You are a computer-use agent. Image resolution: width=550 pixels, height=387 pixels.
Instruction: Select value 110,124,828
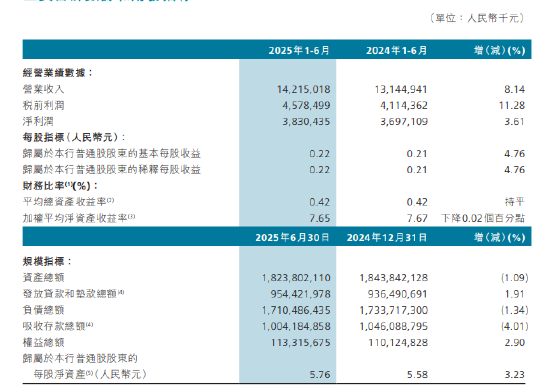[398, 342]
